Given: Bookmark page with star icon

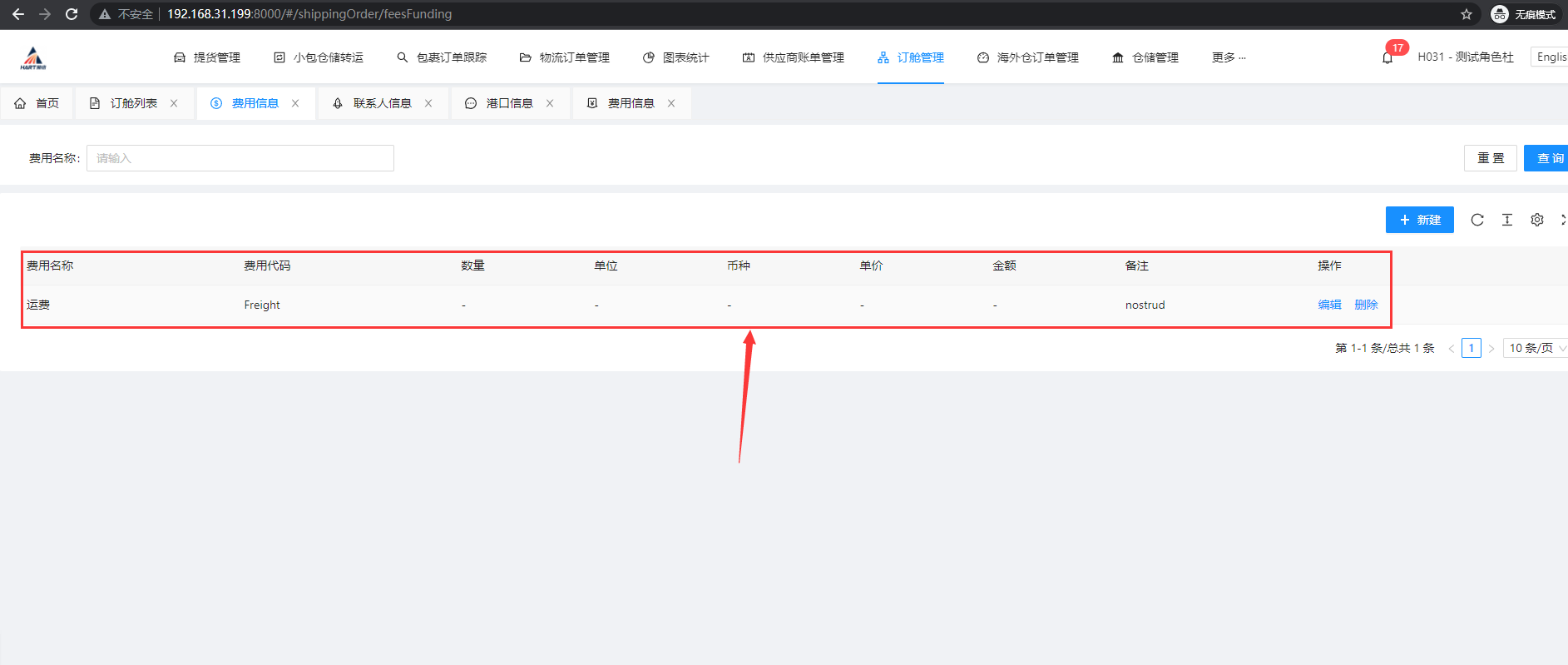Looking at the screenshot, I should coord(1467,14).
